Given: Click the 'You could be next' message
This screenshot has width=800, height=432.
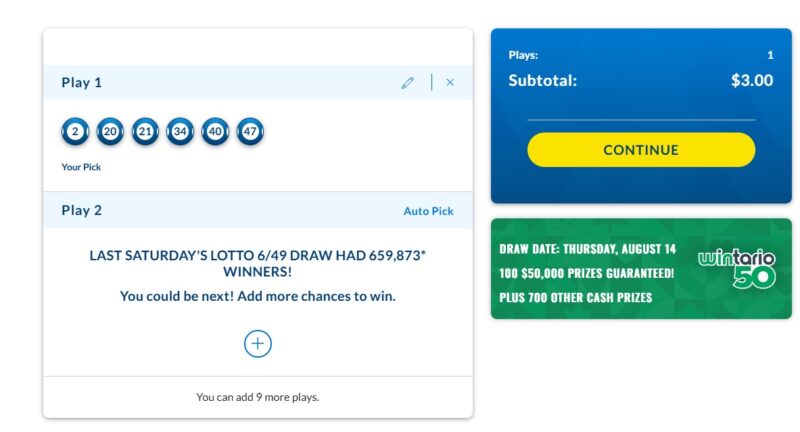Looking at the screenshot, I should click(258, 296).
